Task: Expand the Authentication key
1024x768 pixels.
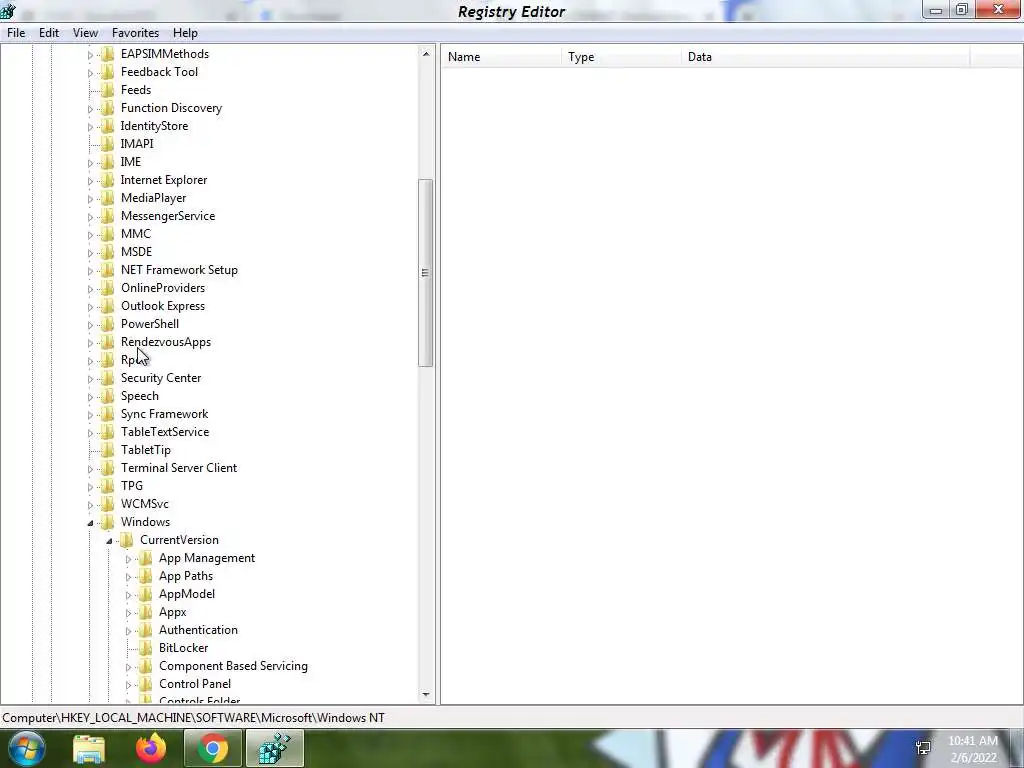Action: pyautogui.click(x=128, y=631)
